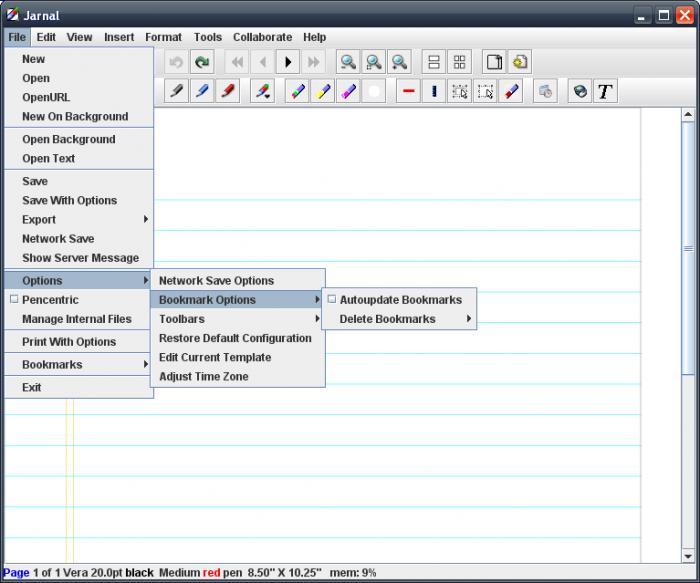Open the Help menu
Screen dimensions: 700x583
pyautogui.click(x=314, y=37)
